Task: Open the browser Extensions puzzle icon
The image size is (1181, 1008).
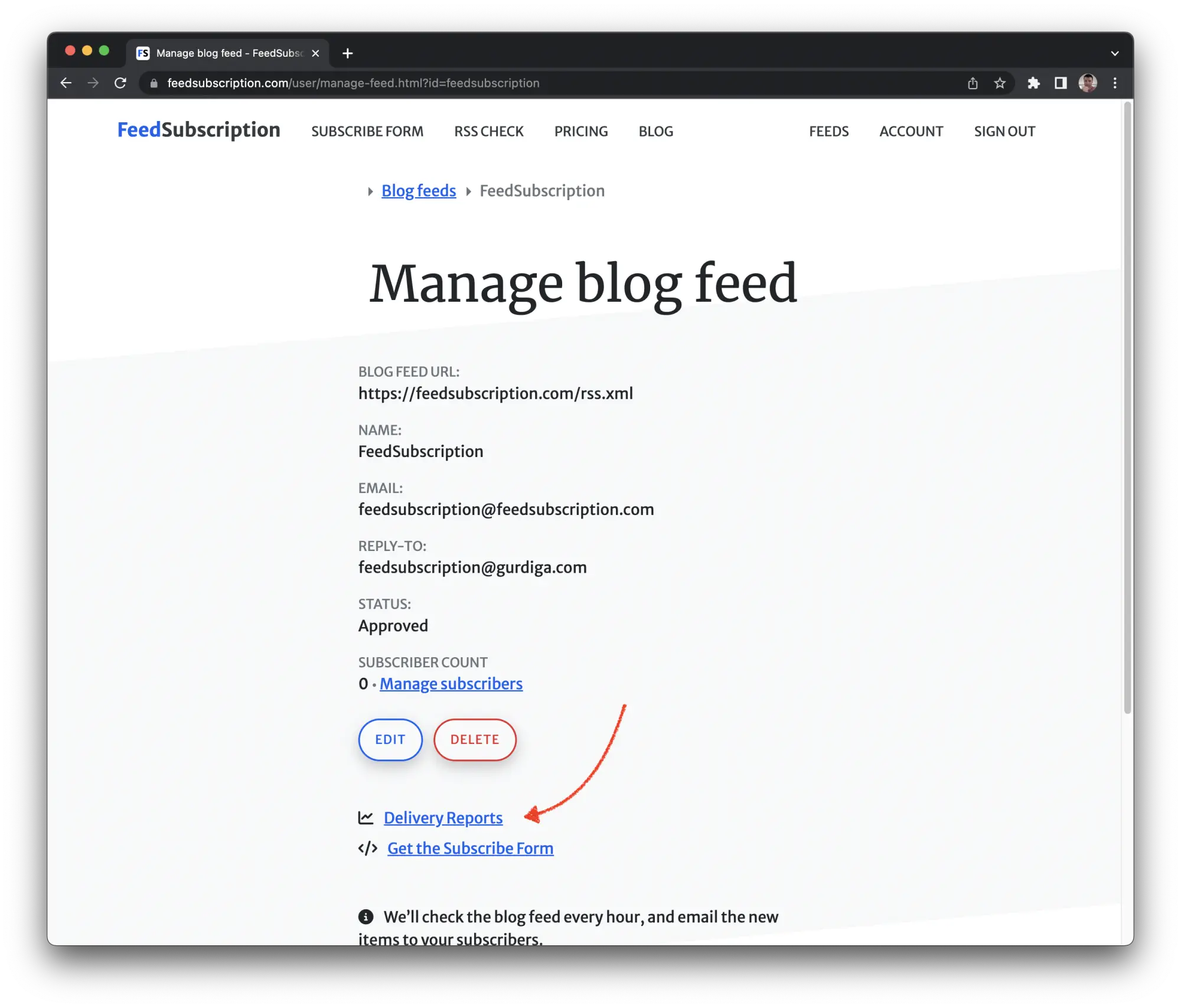Action: (1035, 83)
